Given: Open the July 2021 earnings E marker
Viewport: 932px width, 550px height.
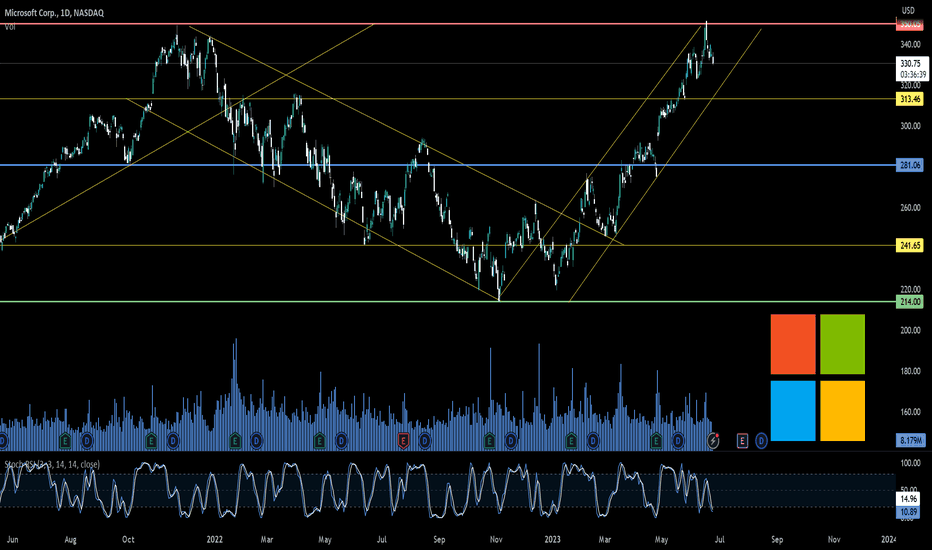Looking at the screenshot, I should click(x=65, y=441).
